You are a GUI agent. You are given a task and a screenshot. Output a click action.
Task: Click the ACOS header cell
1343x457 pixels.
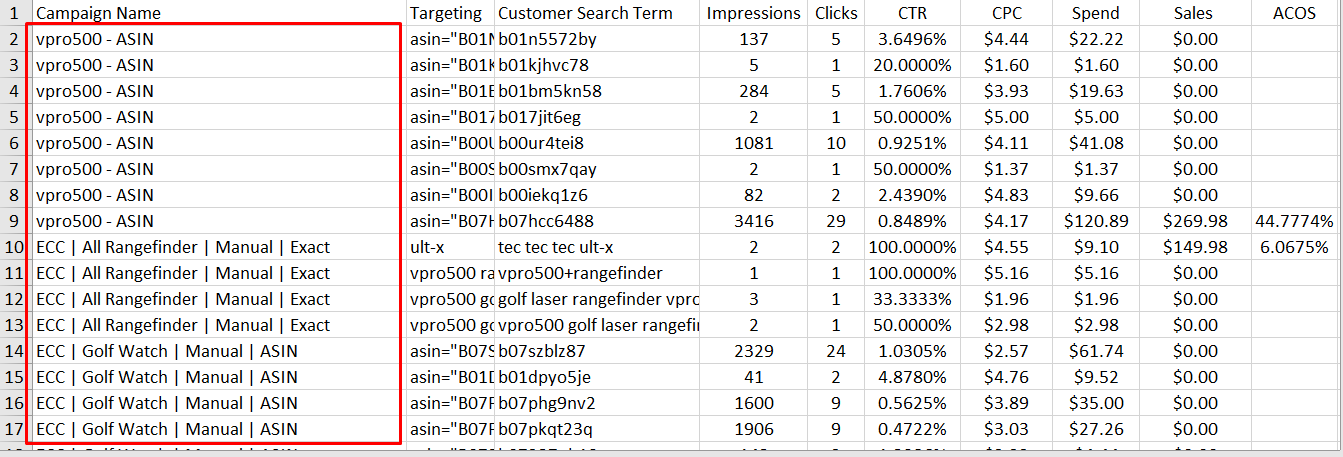[1293, 14]
